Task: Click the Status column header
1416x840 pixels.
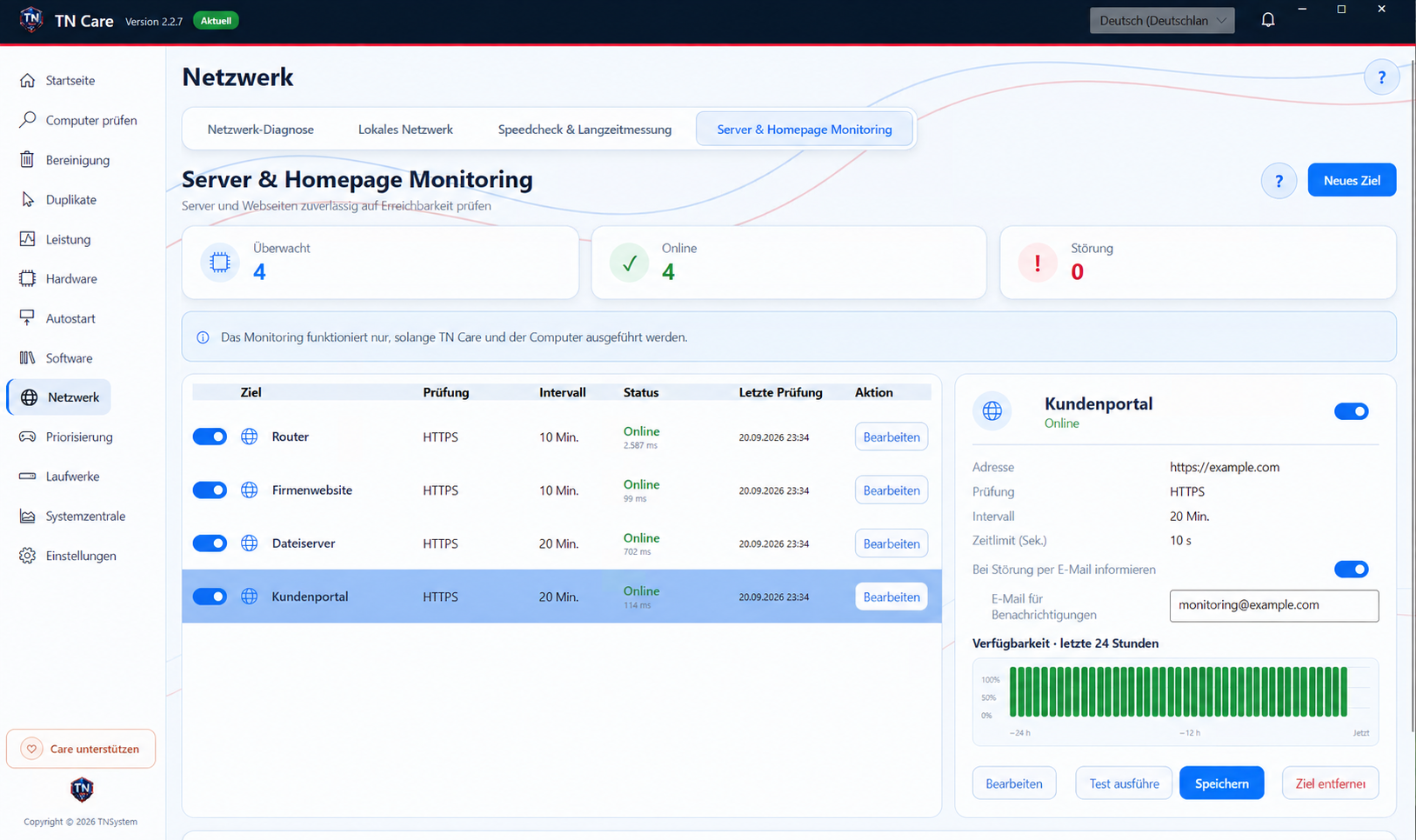Action: (x=641, y=392)
